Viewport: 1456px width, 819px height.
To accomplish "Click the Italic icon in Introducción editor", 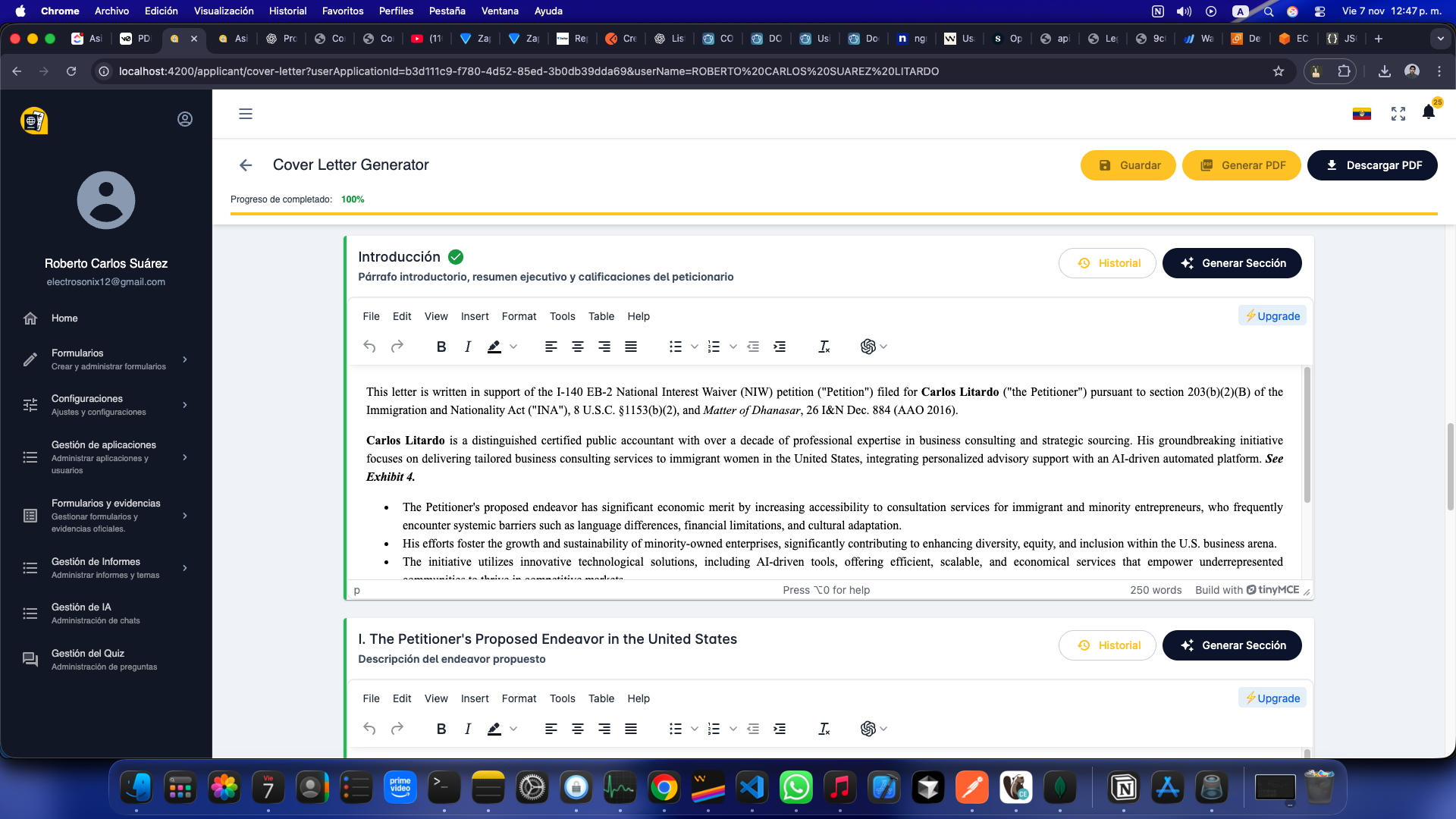I will click(468, 347).
